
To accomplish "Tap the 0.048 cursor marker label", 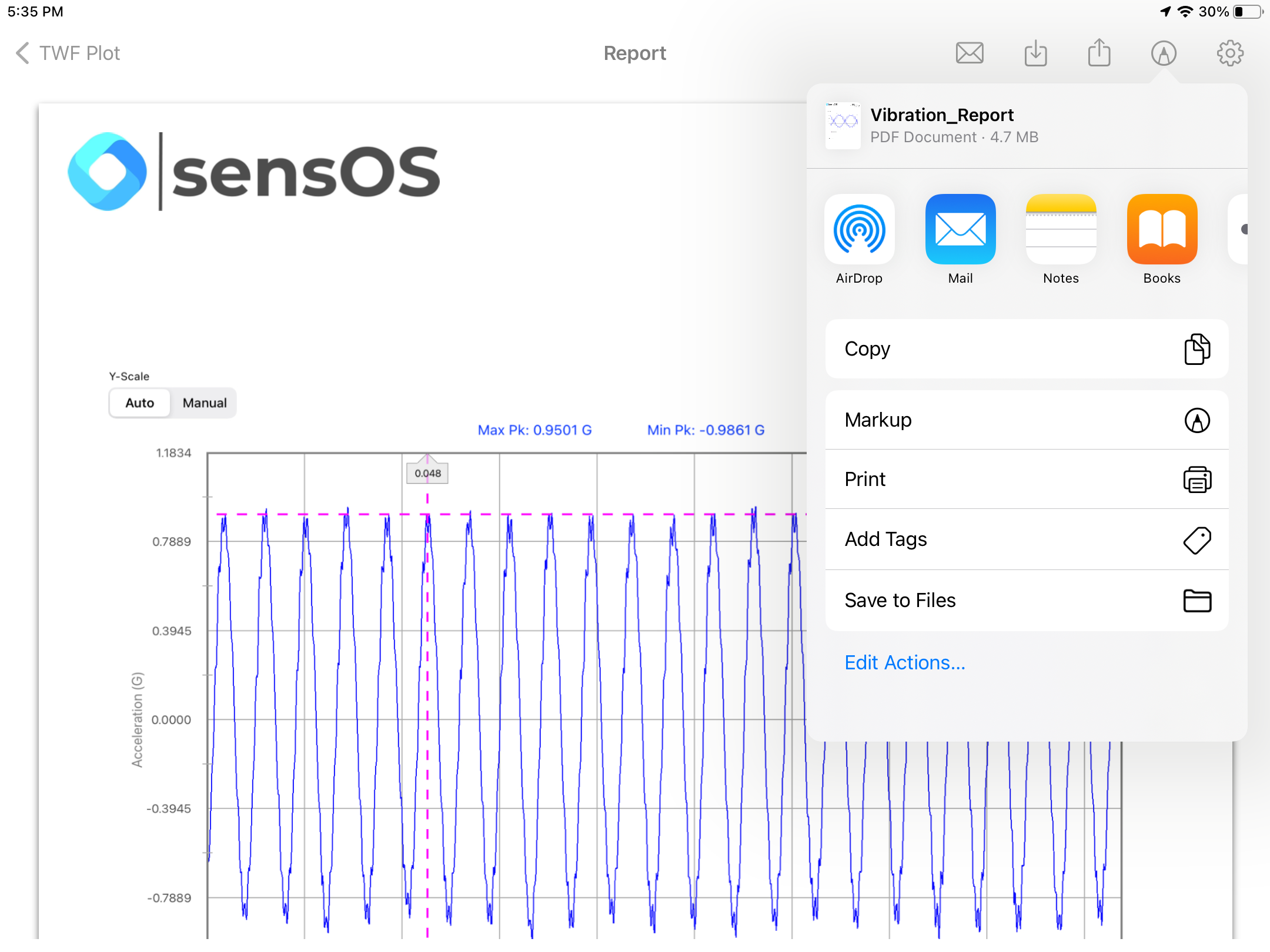I will click(427, 473).
